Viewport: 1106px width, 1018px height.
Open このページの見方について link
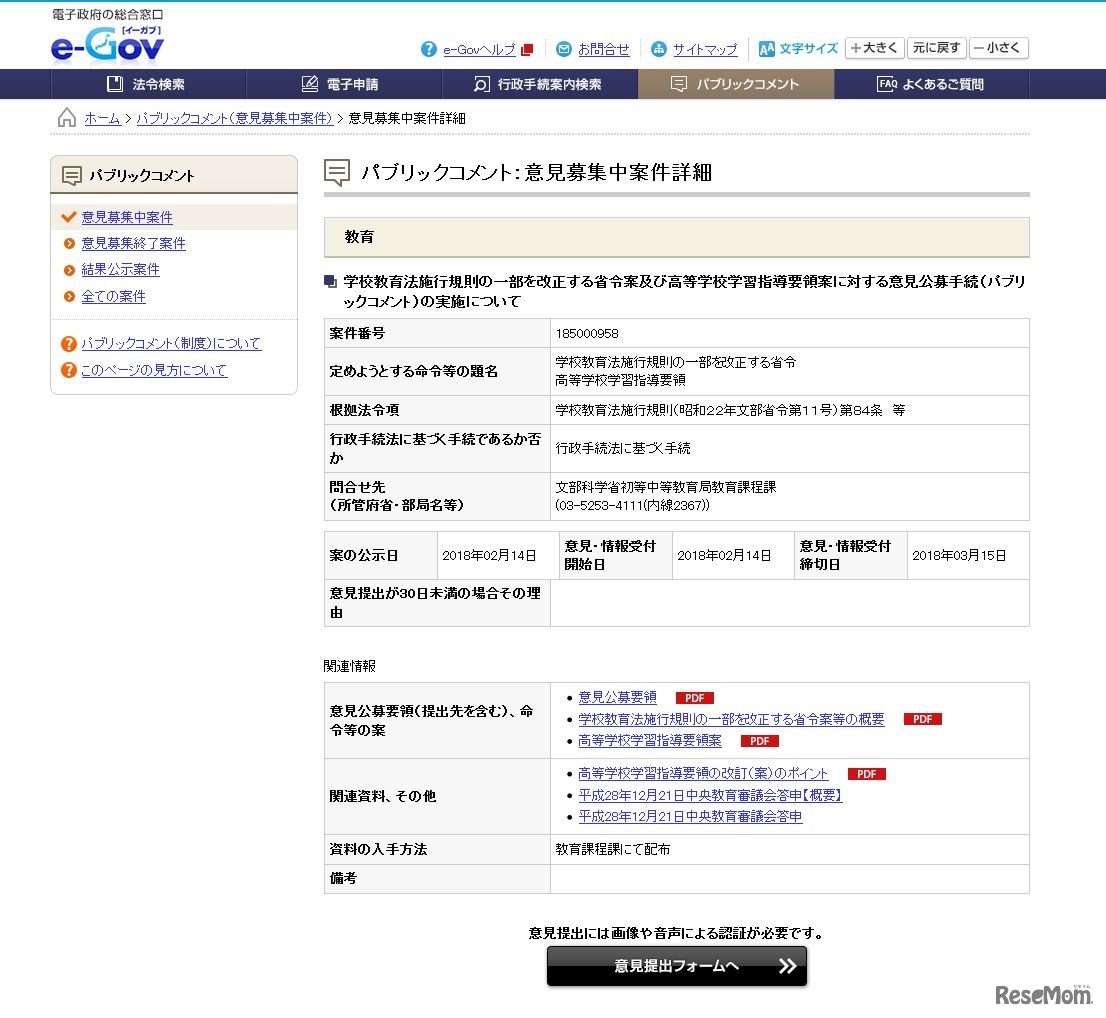coord(154,370)
